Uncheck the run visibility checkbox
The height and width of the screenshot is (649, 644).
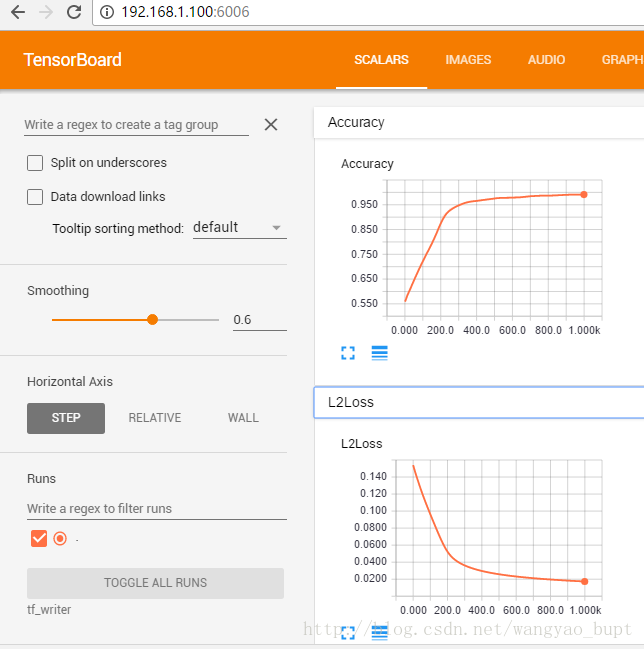click(x=39, y=538)
